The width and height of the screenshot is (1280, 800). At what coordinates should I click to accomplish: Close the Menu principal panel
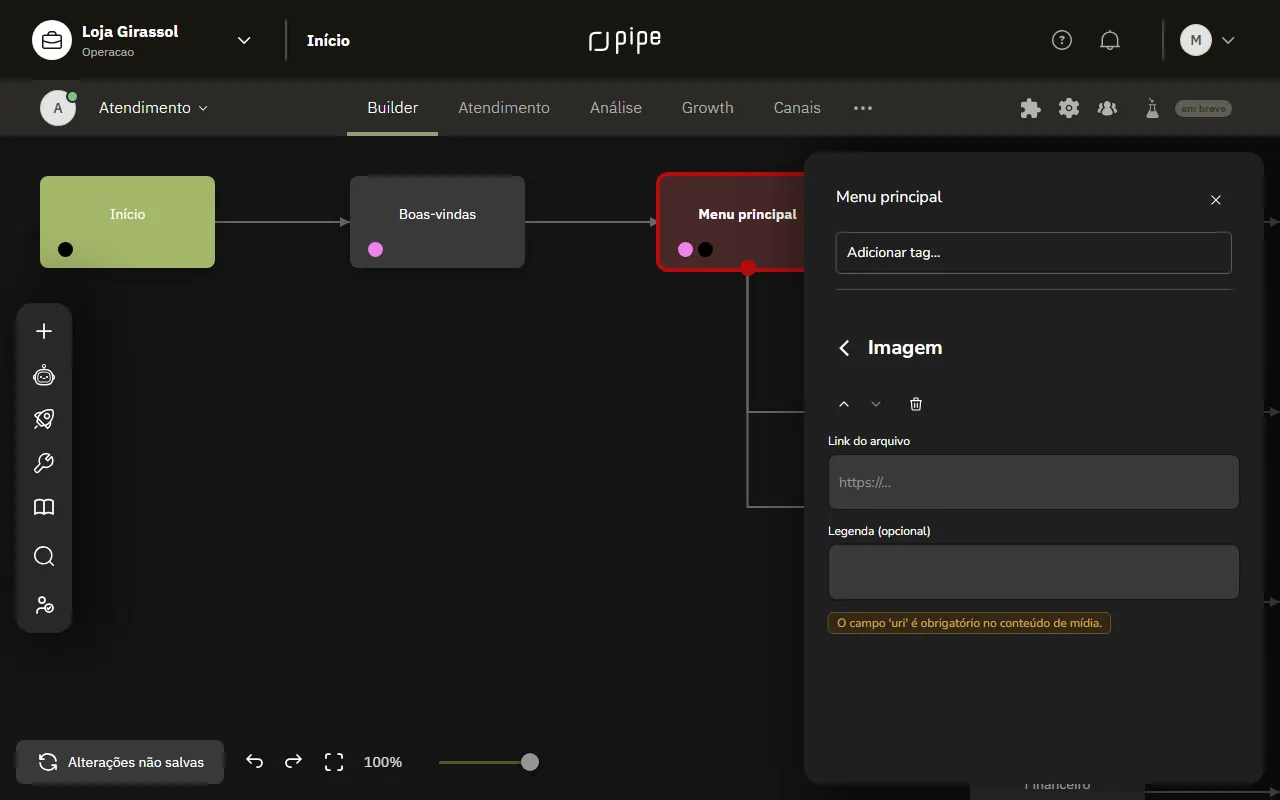coord(1216,200)
